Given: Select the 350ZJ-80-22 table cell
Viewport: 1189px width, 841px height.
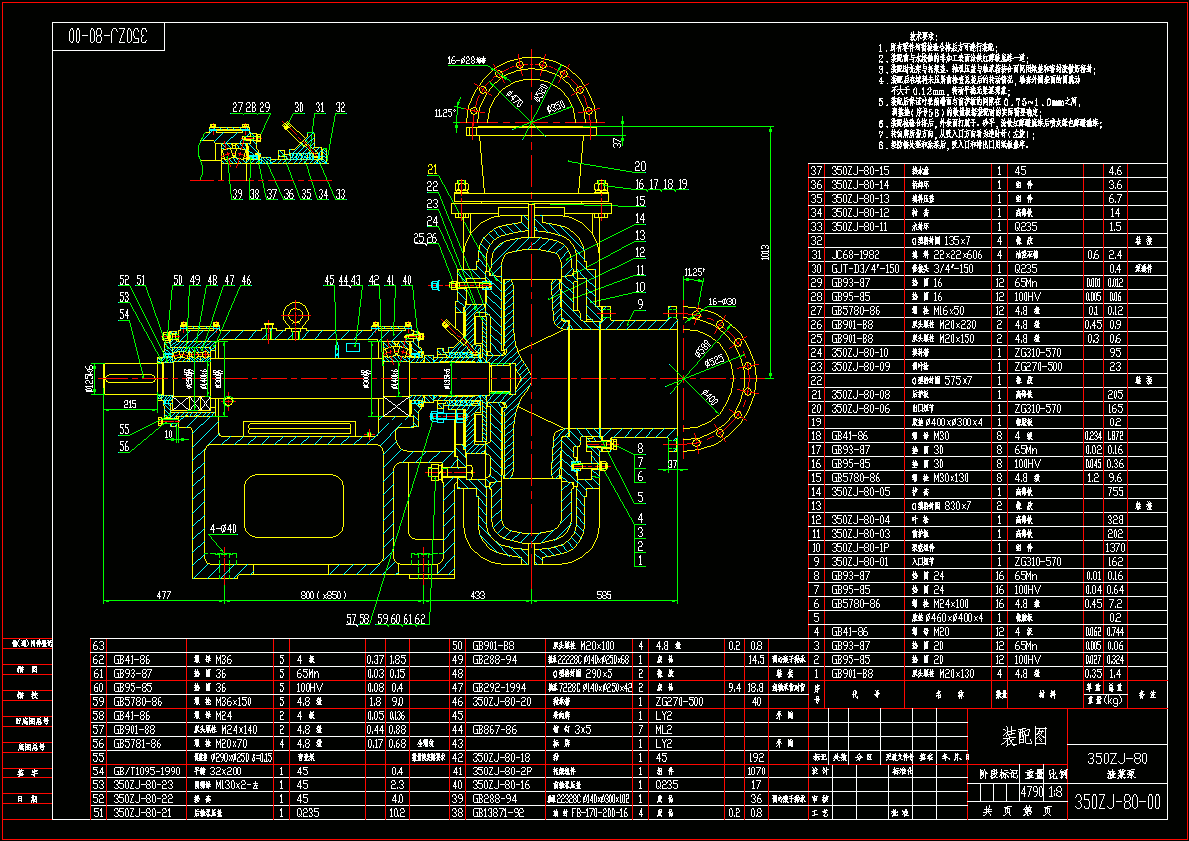Looking at the screenshot, I should [143, 799].
